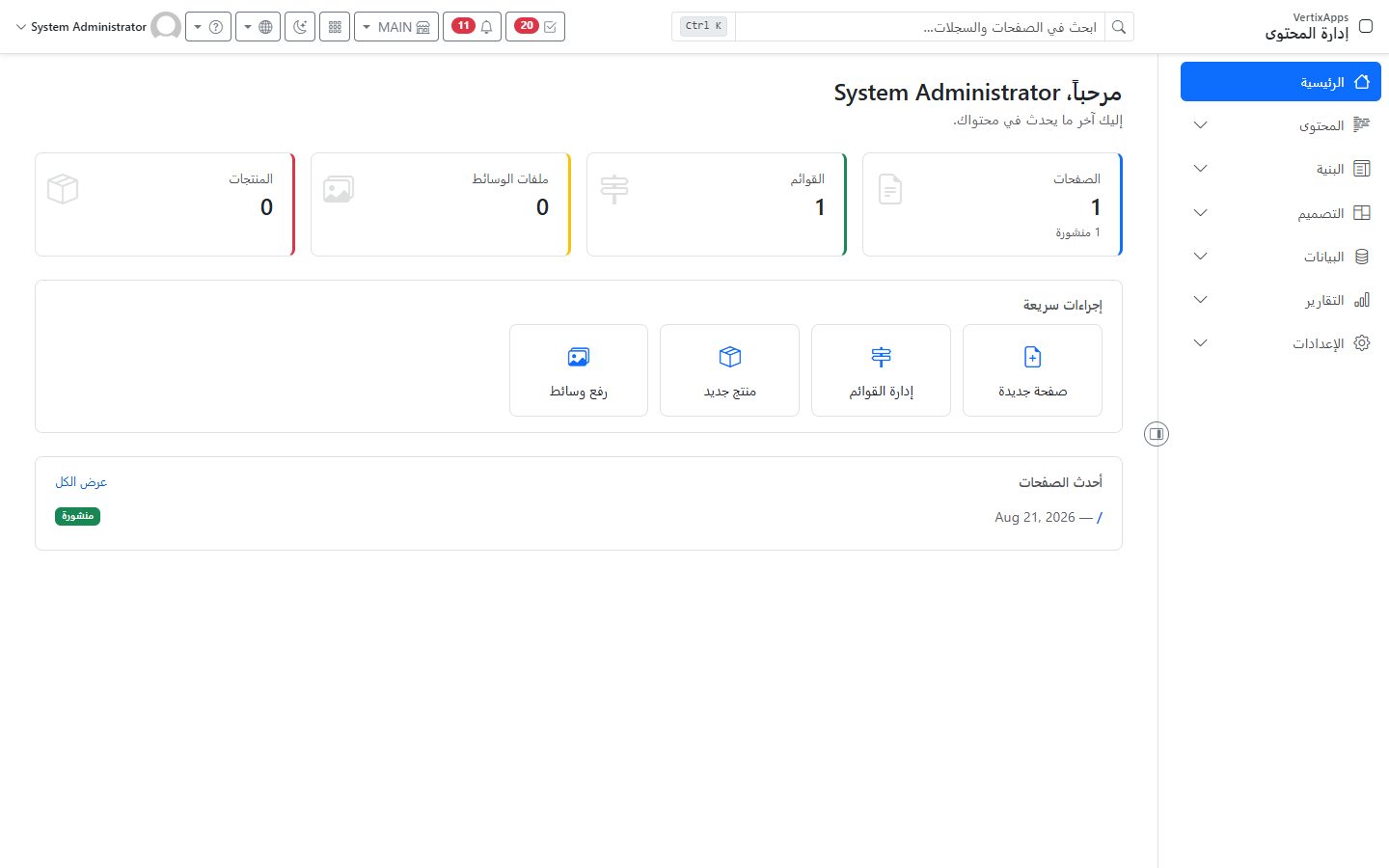Open the notifications bell with 11 badge
The image size is (1389, 868).
point(472,27)
